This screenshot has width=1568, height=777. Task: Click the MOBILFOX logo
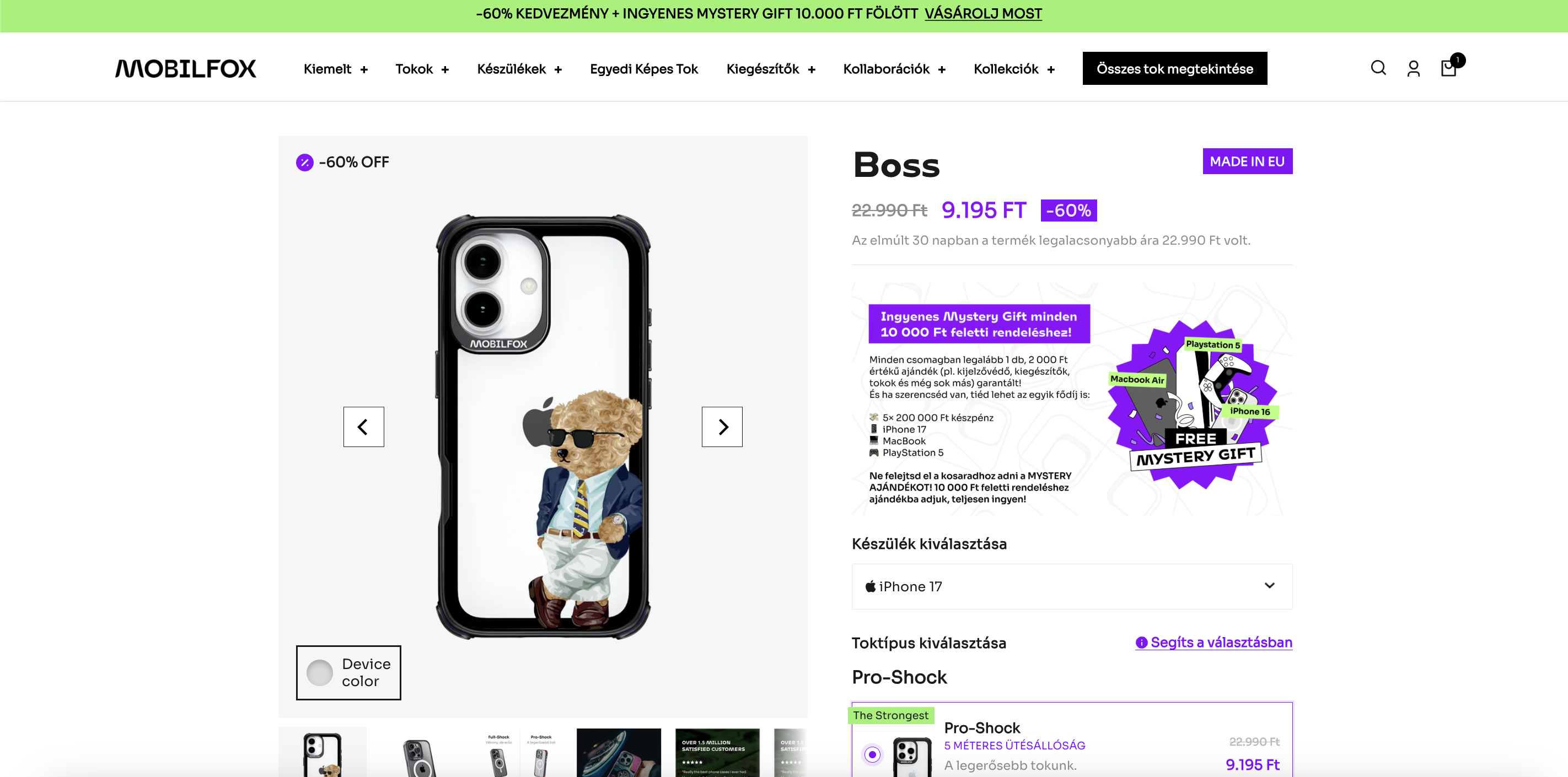coord(186,69)
